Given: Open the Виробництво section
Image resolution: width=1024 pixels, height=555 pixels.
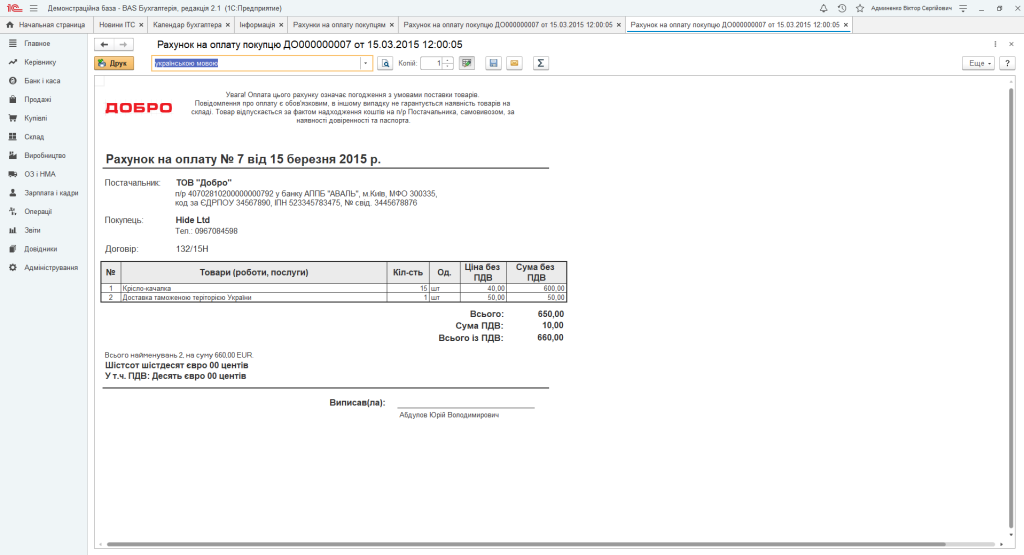Looking at the screenshot, I should (44, 155).
